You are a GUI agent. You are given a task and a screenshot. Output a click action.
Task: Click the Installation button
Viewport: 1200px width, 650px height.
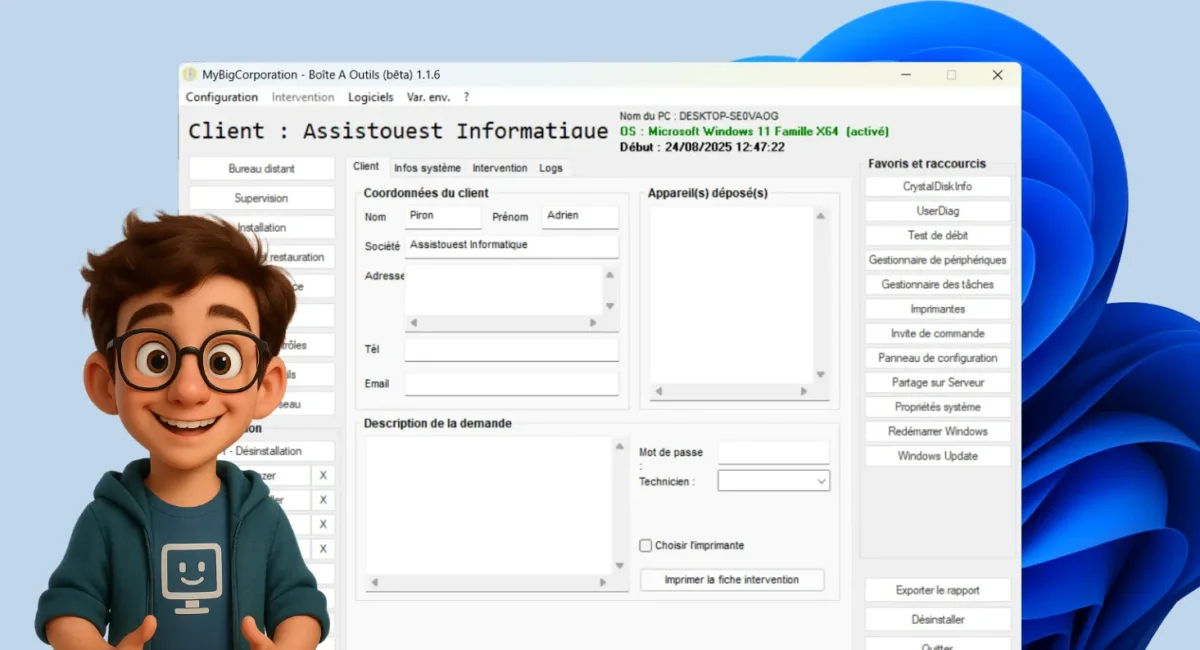[x=262, y=227]
